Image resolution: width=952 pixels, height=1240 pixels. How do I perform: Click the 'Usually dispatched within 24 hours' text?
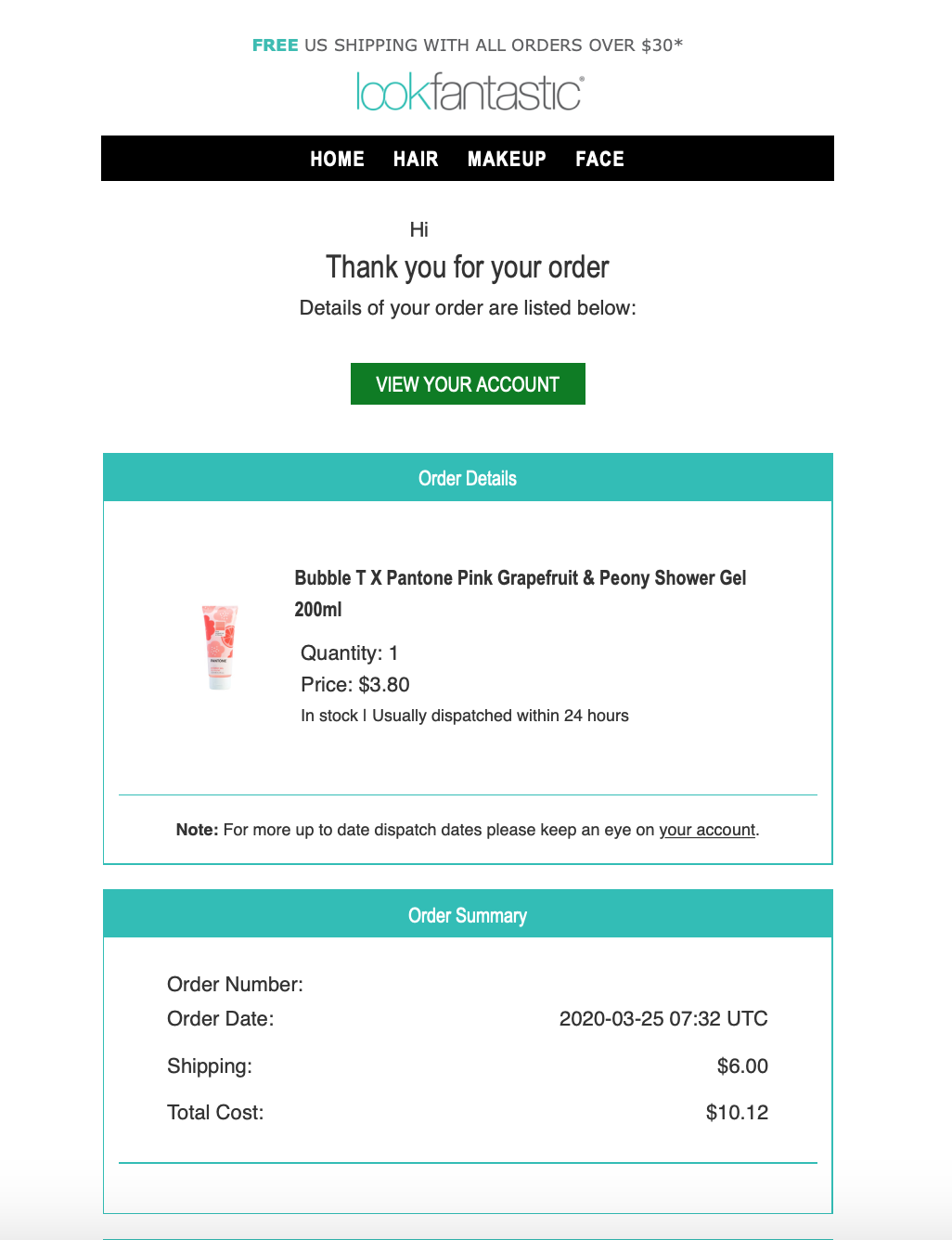pyautogui.click(x=500, y=716)
